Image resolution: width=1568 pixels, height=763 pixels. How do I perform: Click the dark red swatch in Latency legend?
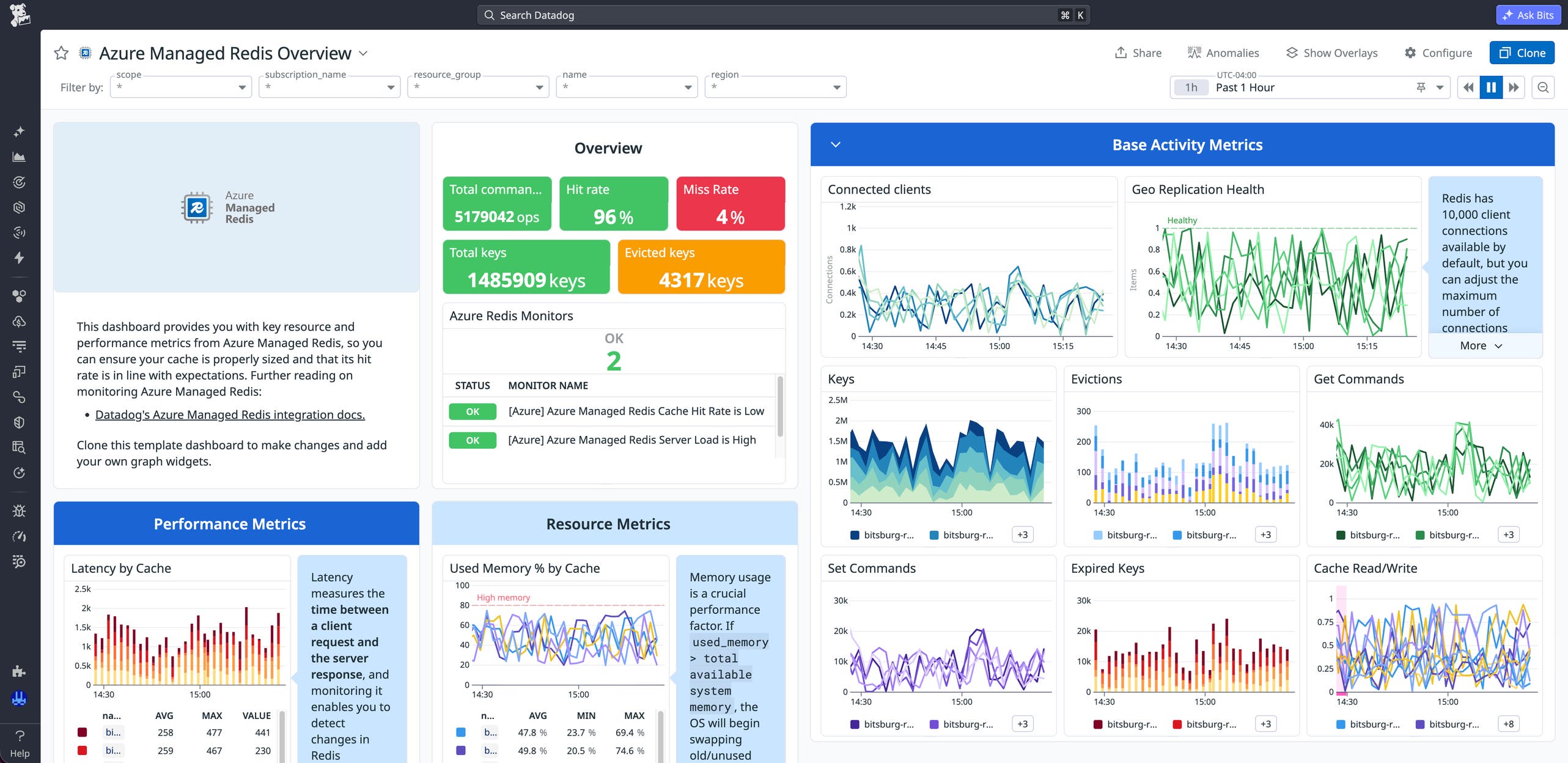[83, 732]
